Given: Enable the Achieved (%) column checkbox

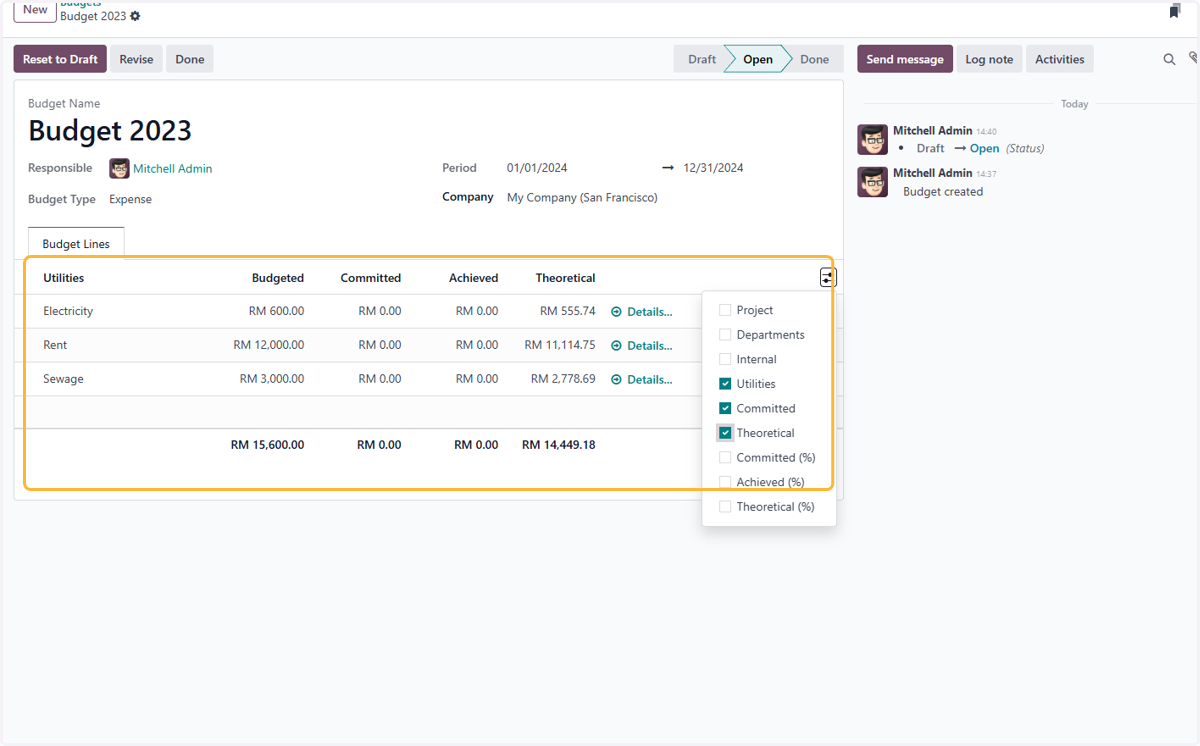Looking at the screenshot, I should click(725, 482).
